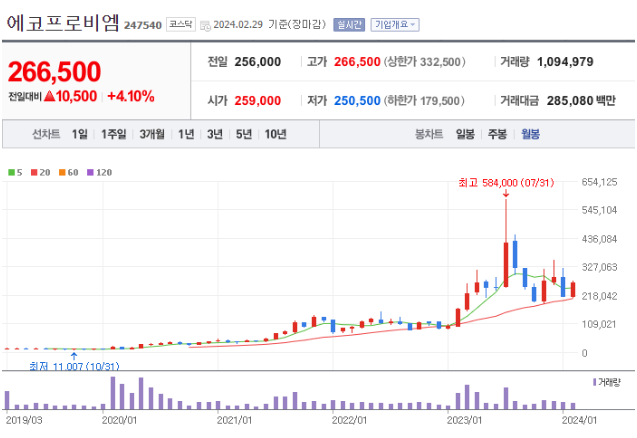The height and width of the screenshot is (438, 637).
Task: Select the 1일 line chart tab
Action: tap(80, 134)
